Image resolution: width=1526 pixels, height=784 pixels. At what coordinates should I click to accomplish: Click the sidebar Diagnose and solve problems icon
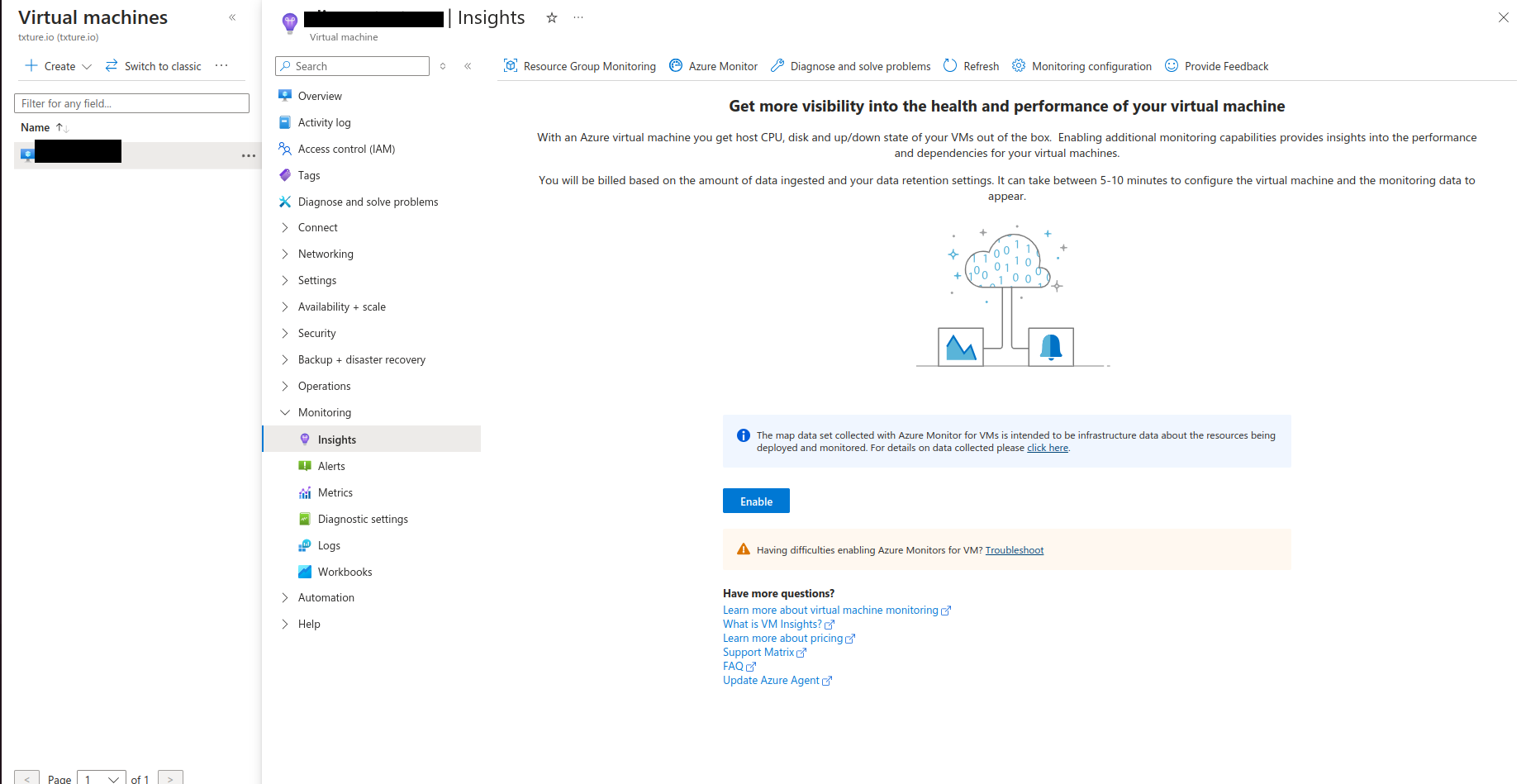pyautogui.click(x=285, y=202)
